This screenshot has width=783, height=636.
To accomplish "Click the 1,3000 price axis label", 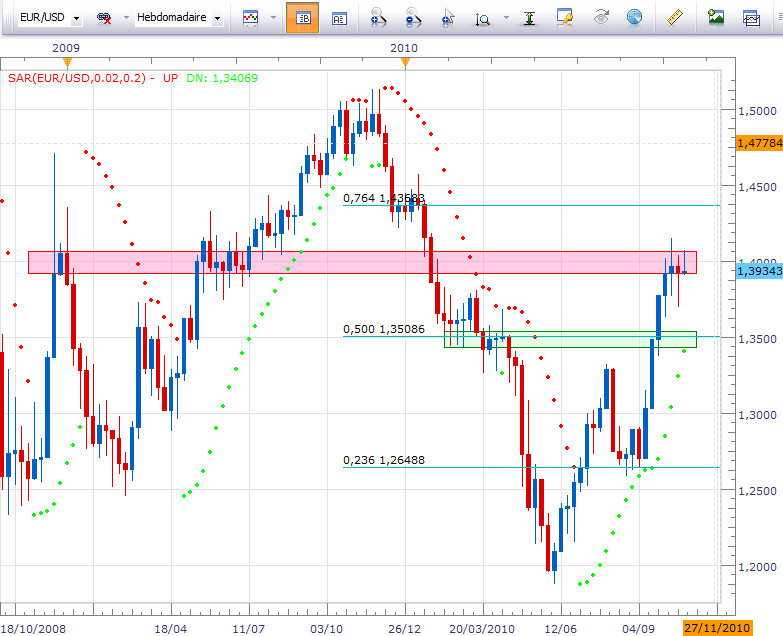I will 758,415.
